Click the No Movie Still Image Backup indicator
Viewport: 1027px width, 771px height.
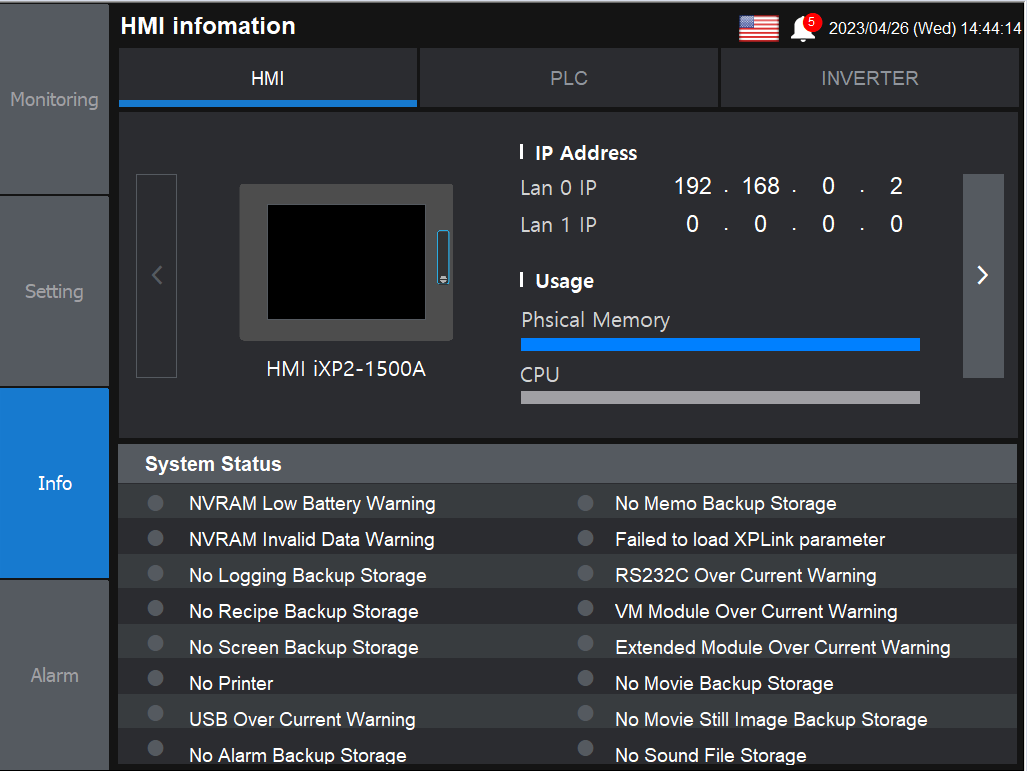tap(586, 713)
